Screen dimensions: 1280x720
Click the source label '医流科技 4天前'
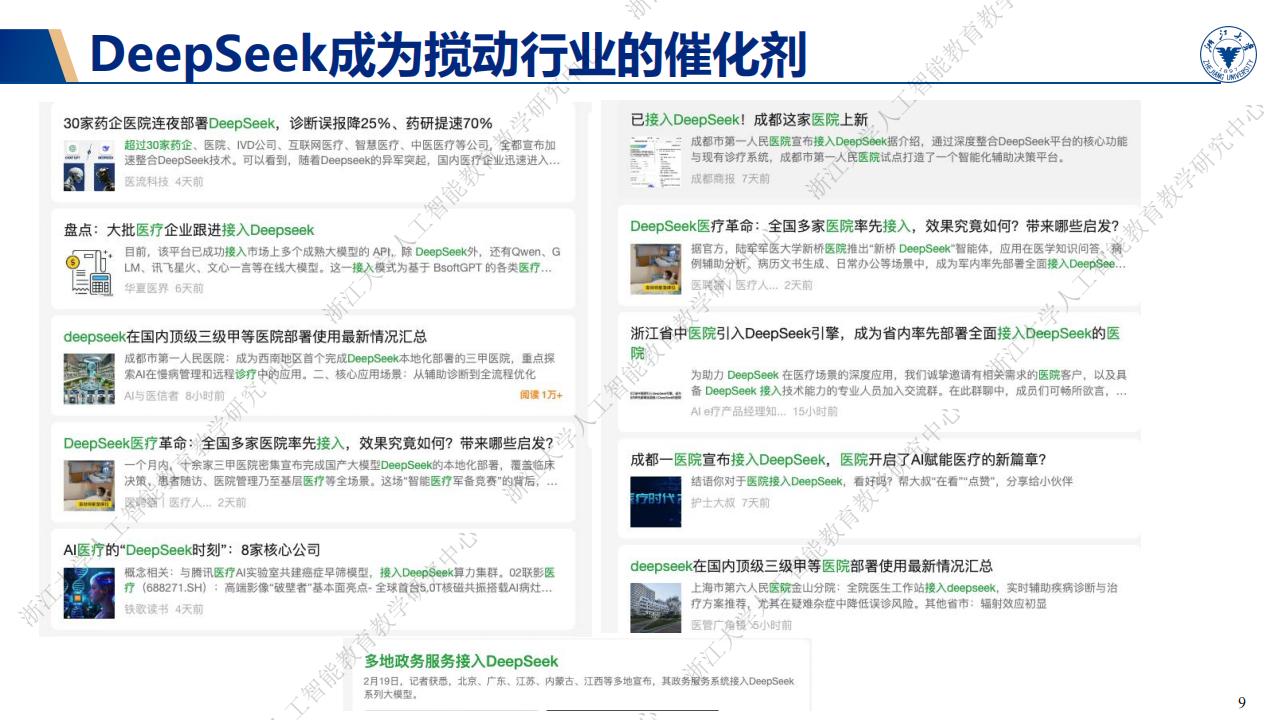(x=163, y=182)
